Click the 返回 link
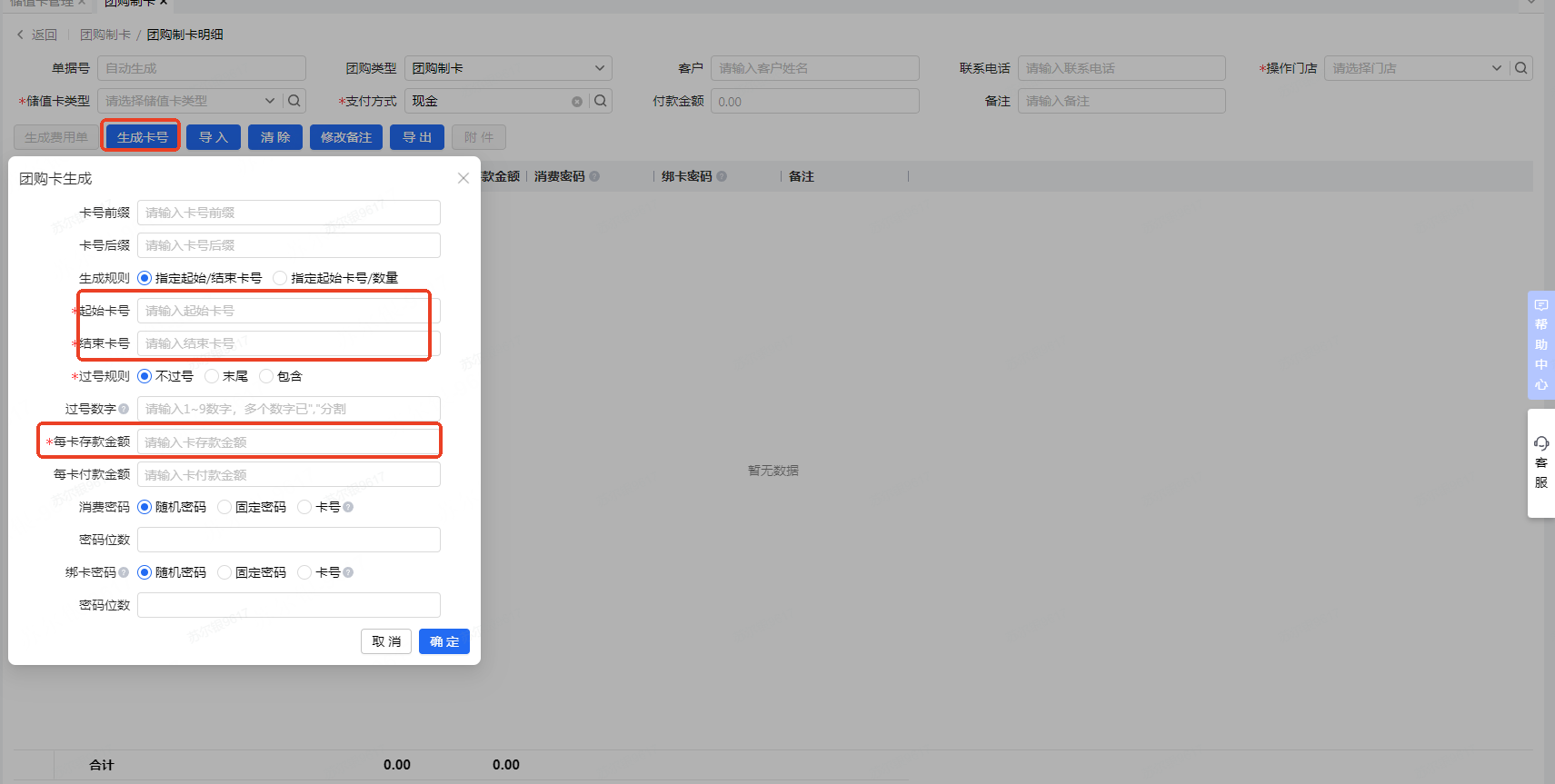Image resolution: width=1555 pixels, height=784 pixels. coord(45,35)
